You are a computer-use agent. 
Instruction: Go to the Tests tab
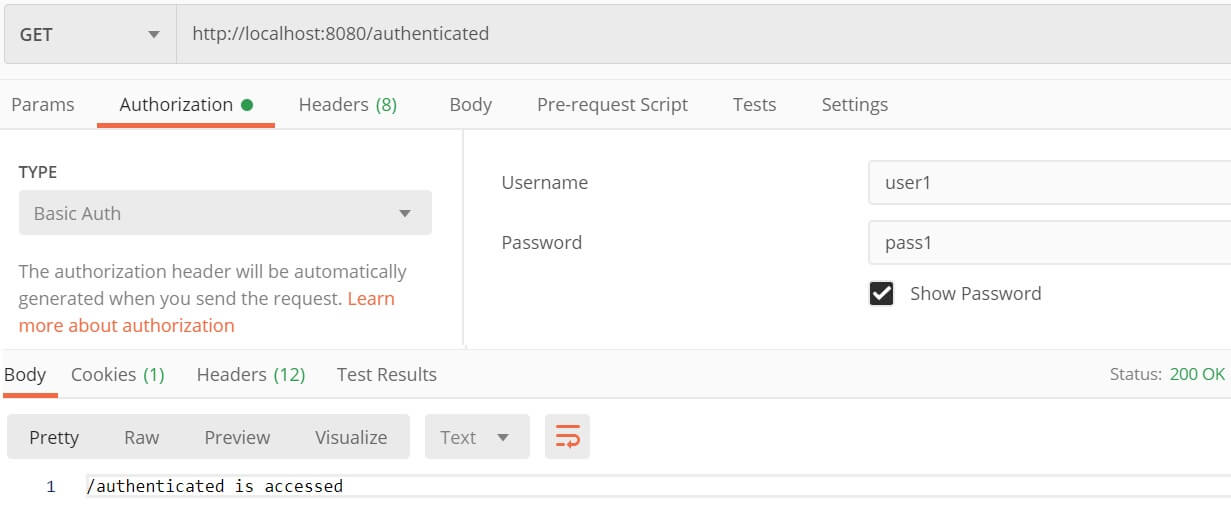[x=754, y=104]
